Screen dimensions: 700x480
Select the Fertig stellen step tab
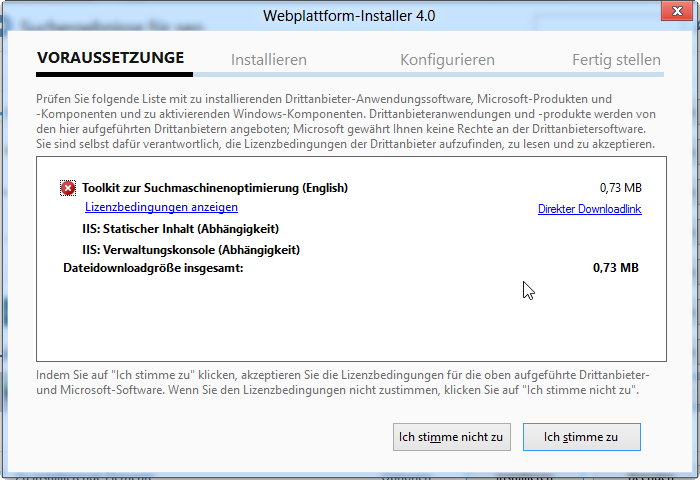[617, 60]
